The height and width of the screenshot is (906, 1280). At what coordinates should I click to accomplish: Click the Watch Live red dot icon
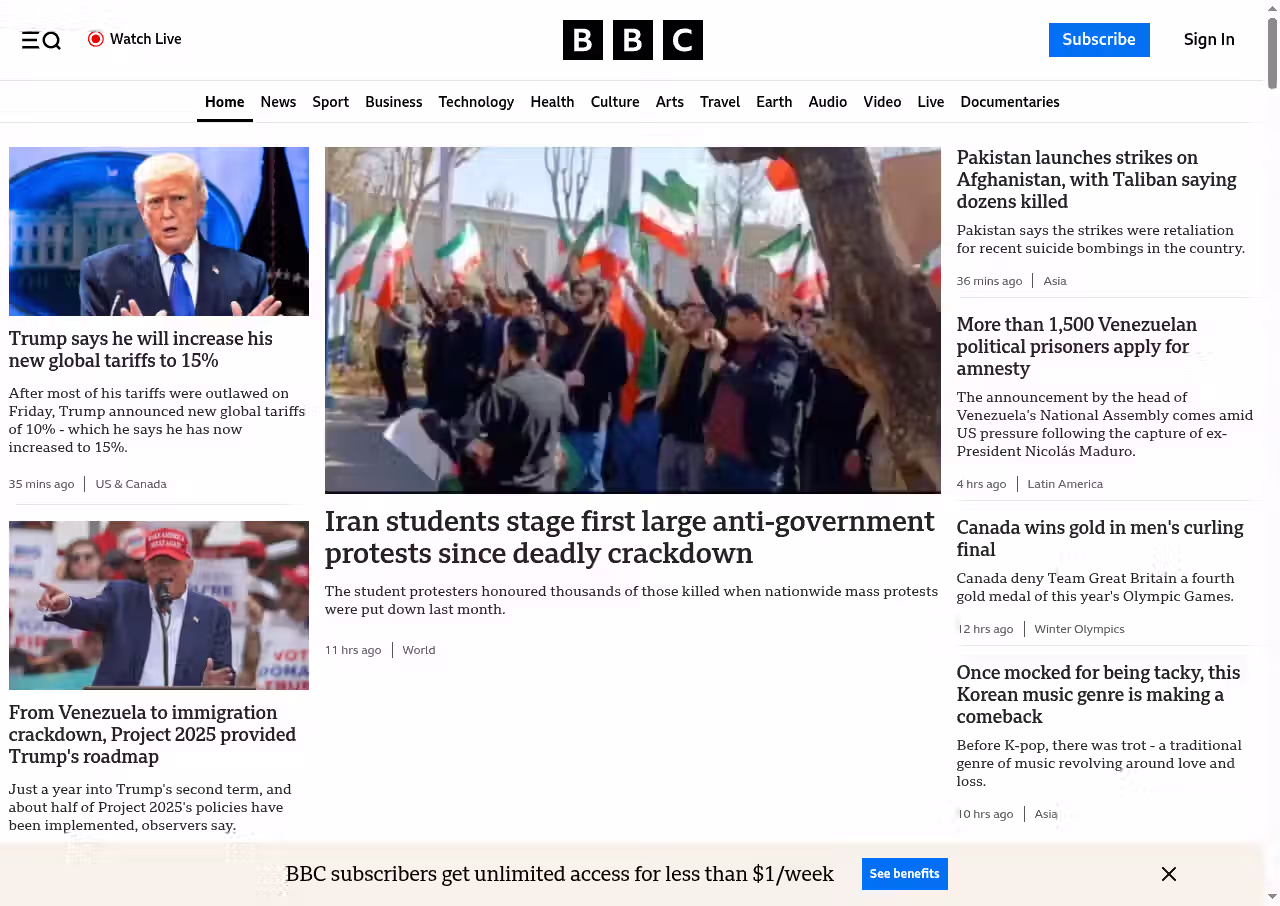click(96, 39)
